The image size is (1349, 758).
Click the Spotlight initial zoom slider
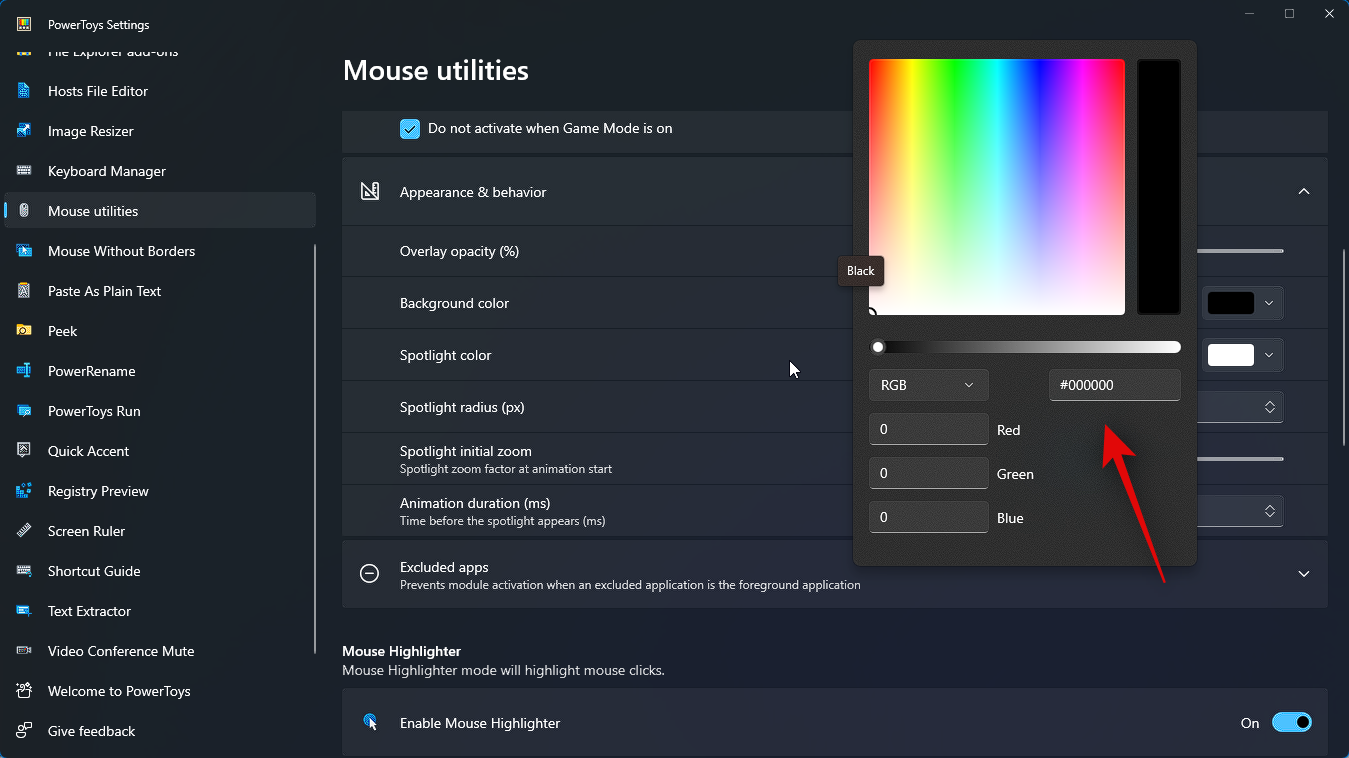click(1240, 459)
